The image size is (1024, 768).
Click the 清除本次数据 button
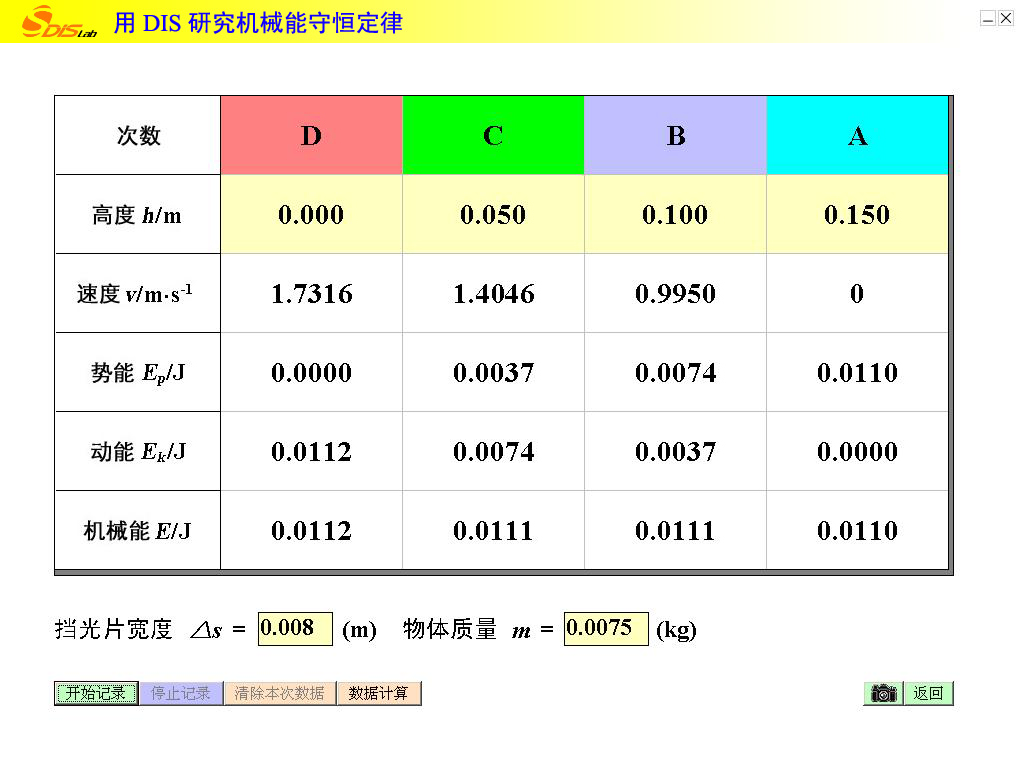[x=279, y=693]
